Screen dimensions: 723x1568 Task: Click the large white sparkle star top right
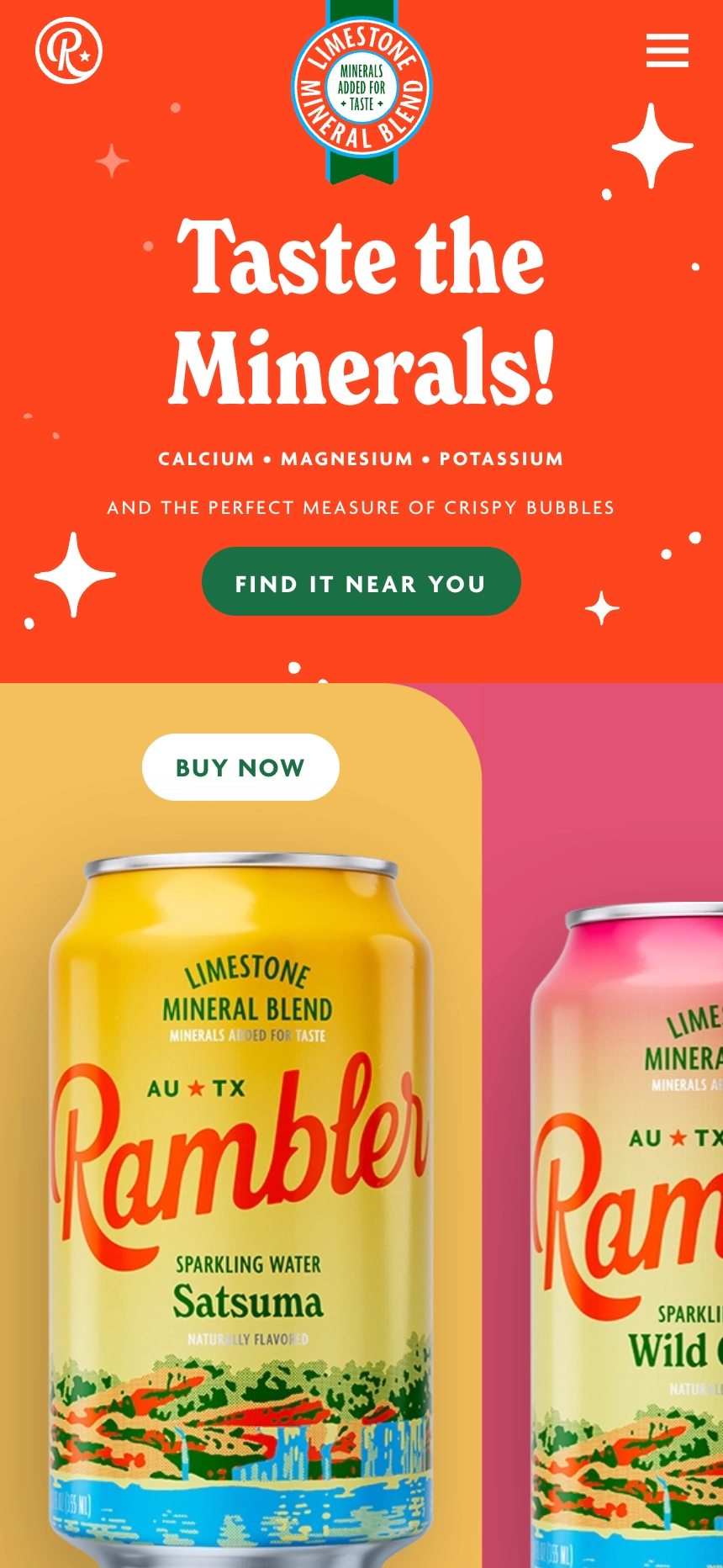[652, 146]
